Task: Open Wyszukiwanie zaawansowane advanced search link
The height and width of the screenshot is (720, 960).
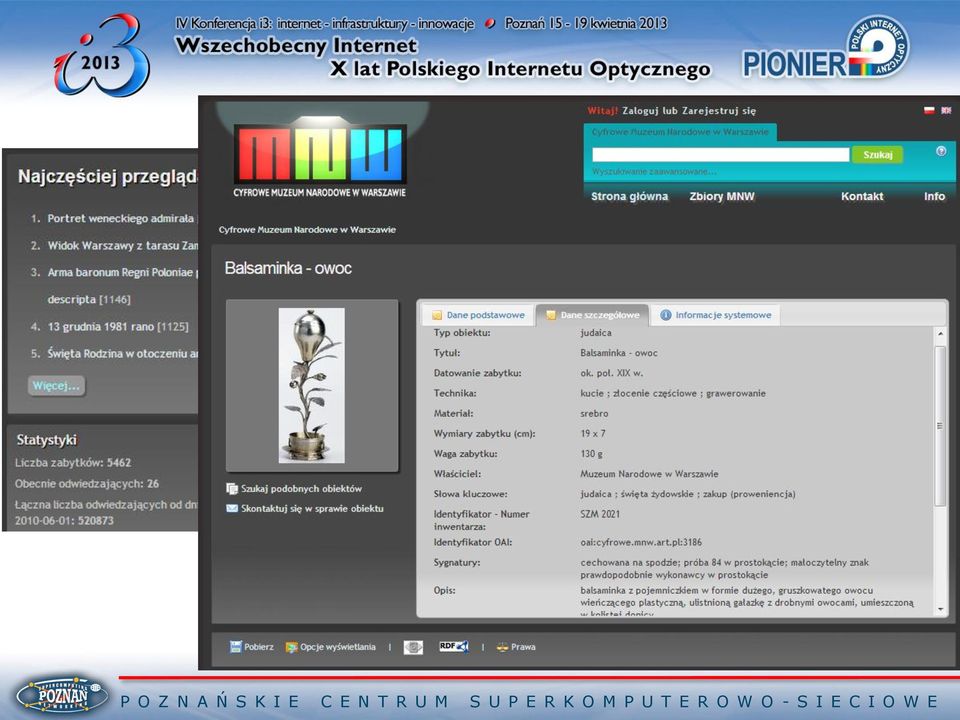Action: pyautogui.click(x=654, y=171)
